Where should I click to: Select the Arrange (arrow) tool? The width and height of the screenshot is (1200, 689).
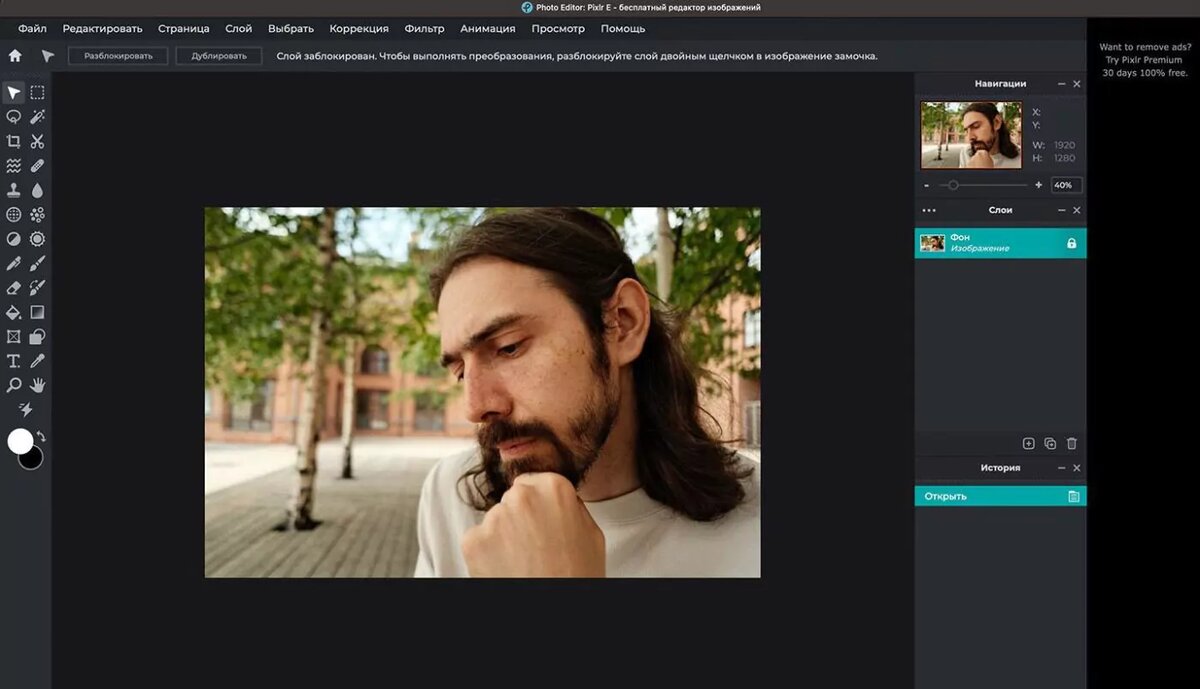(14, 93)
